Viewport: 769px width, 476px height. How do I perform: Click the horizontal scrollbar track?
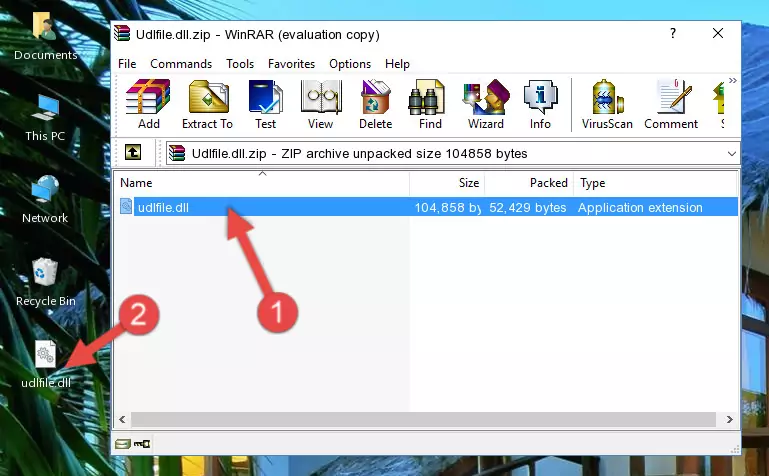point(423,419)
